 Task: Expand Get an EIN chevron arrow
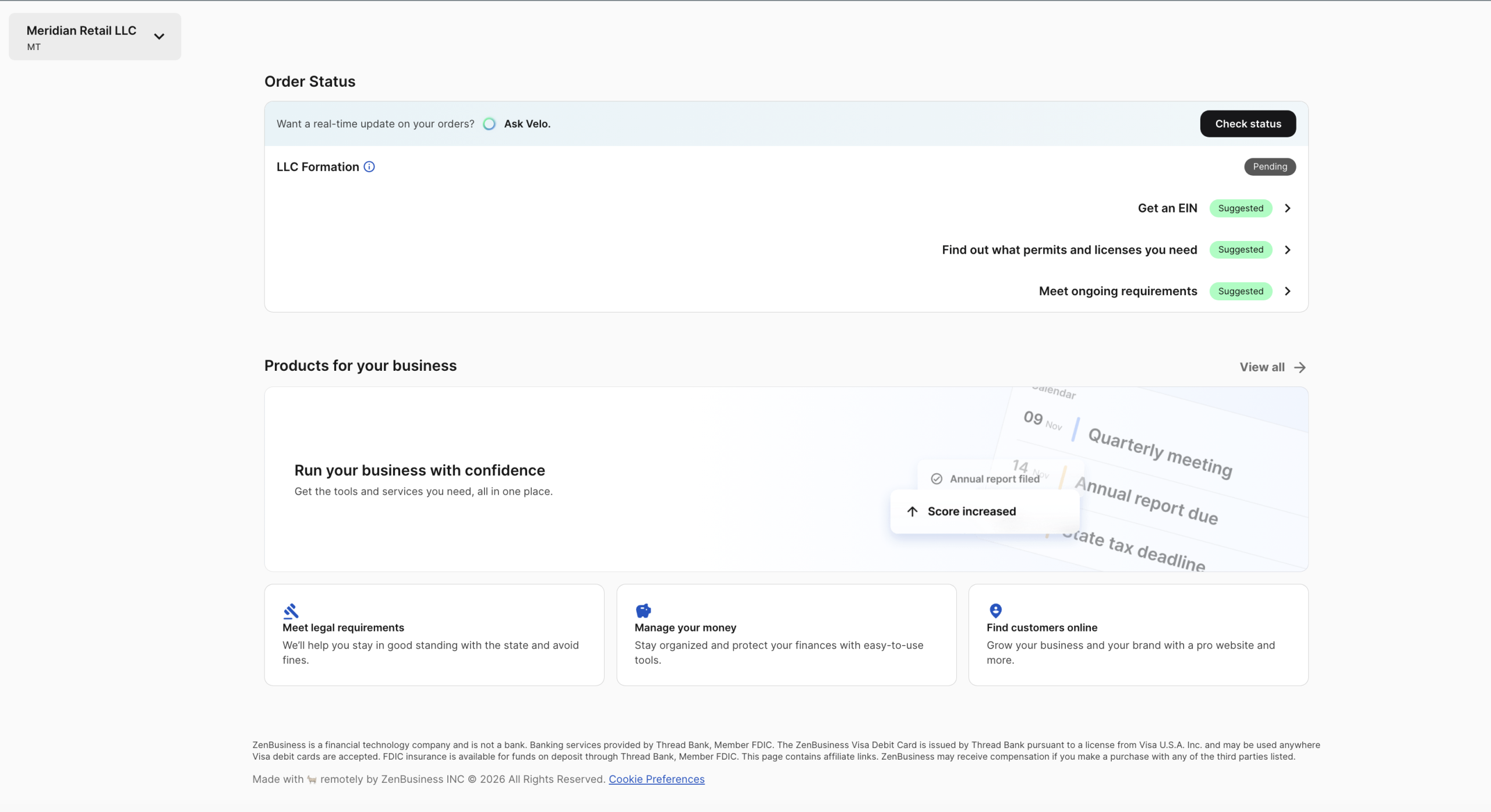pyautogui.click(x=1288, y=208)
